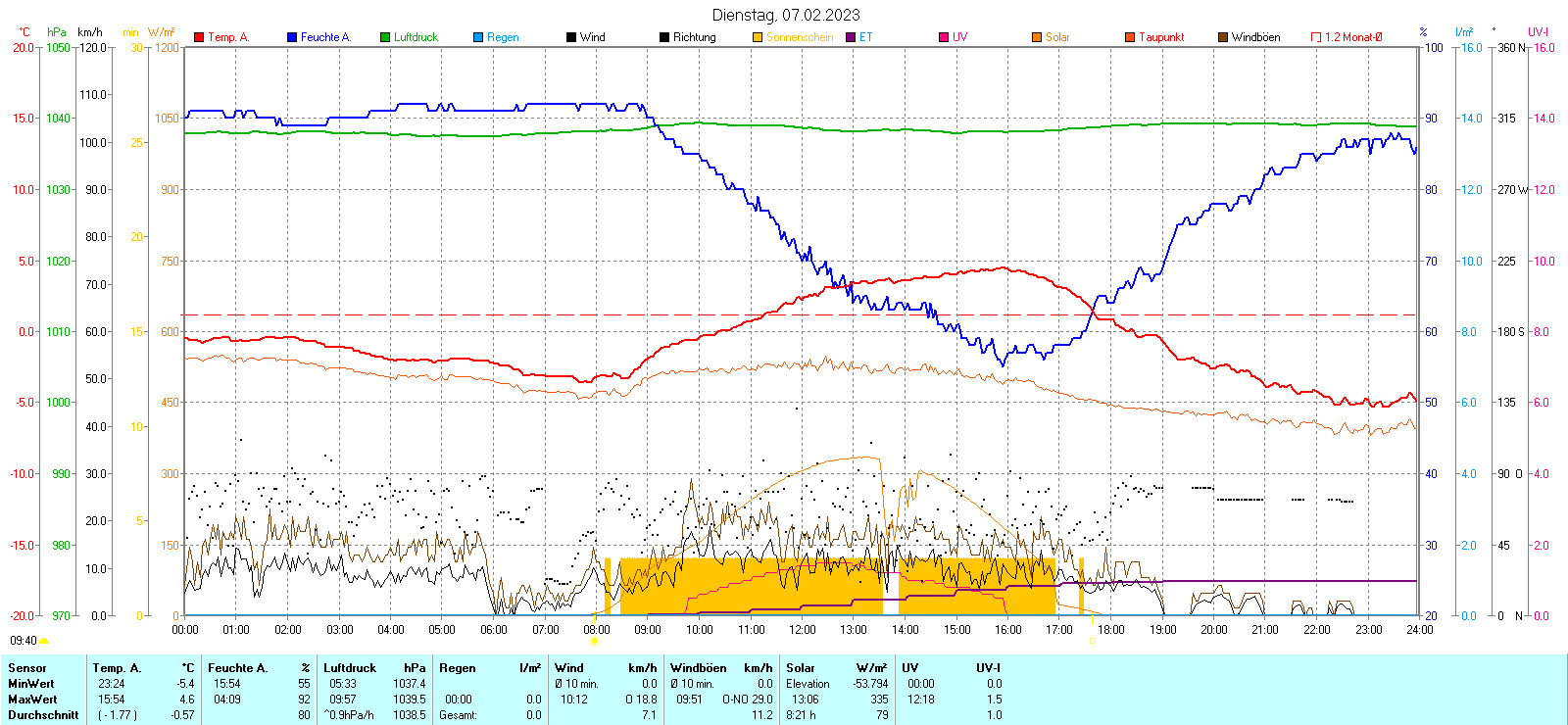Click the magenta UV legend square
1568x725 pixels.
coord(944,37)
